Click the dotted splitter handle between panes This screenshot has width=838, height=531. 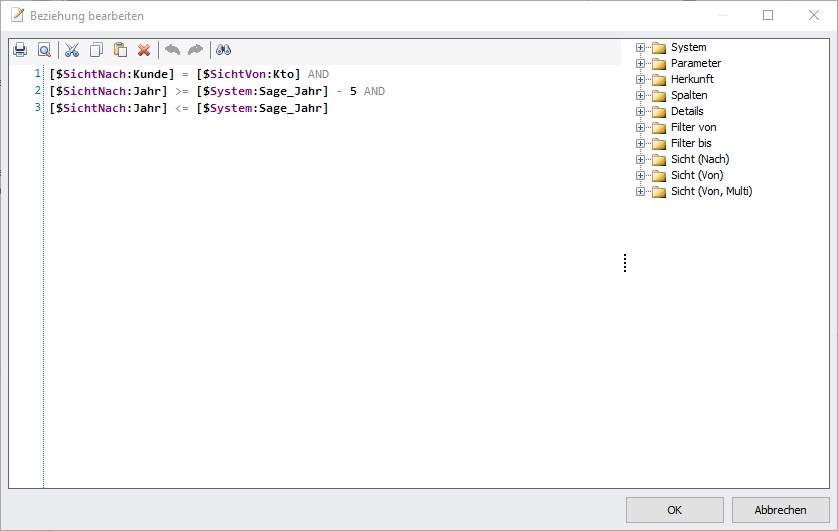tap(625, 263)
